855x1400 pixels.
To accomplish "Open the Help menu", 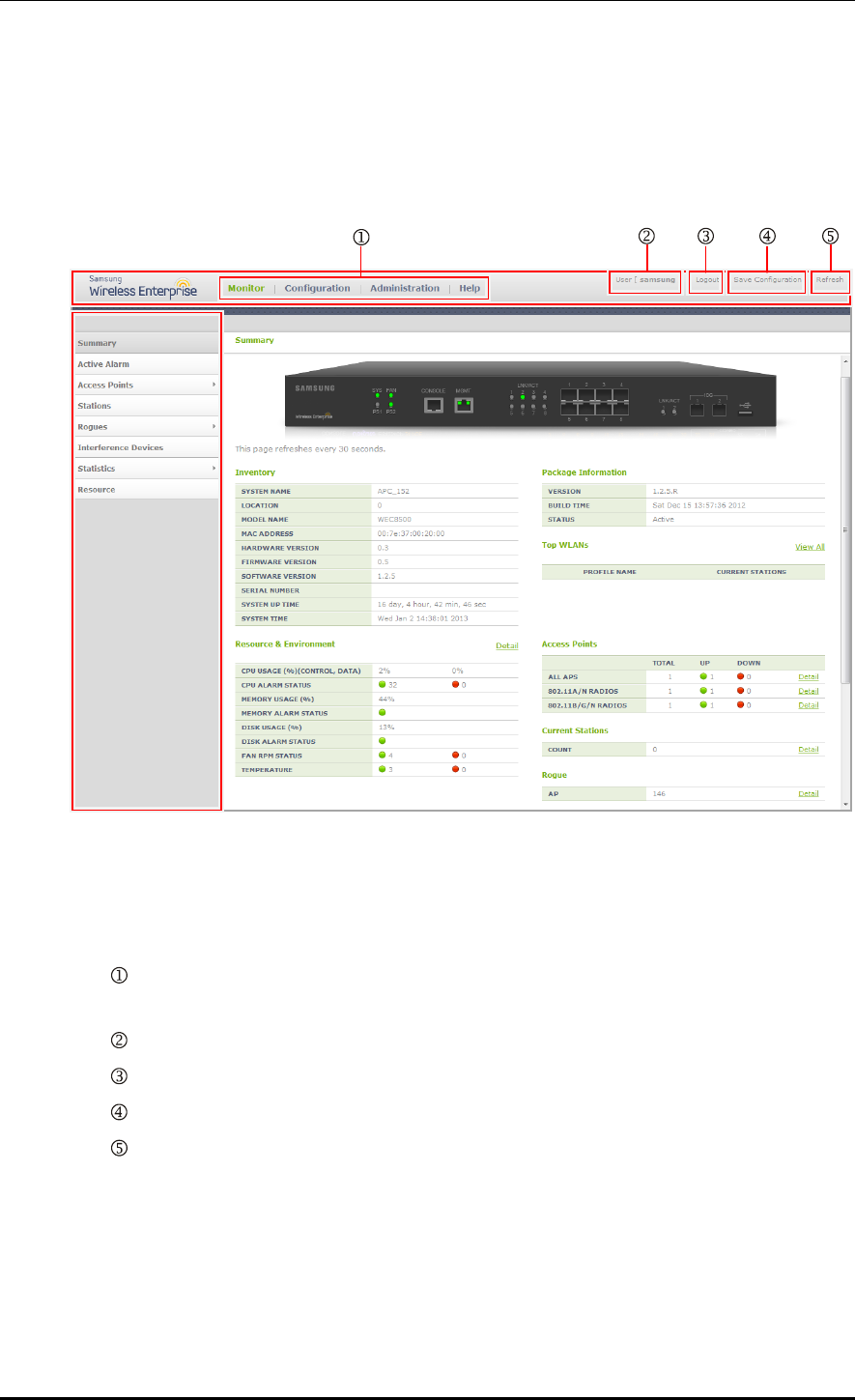I will point(470,288).
